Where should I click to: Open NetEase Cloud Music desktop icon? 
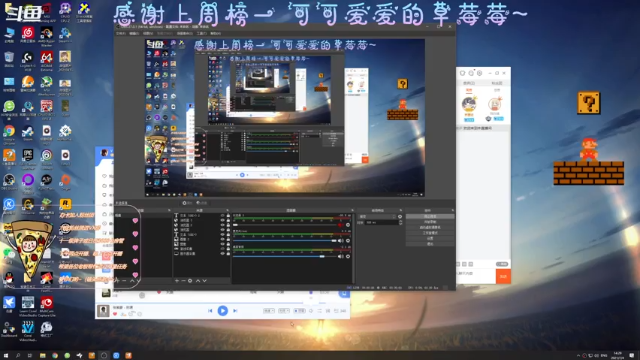click(x=28, y=34)
